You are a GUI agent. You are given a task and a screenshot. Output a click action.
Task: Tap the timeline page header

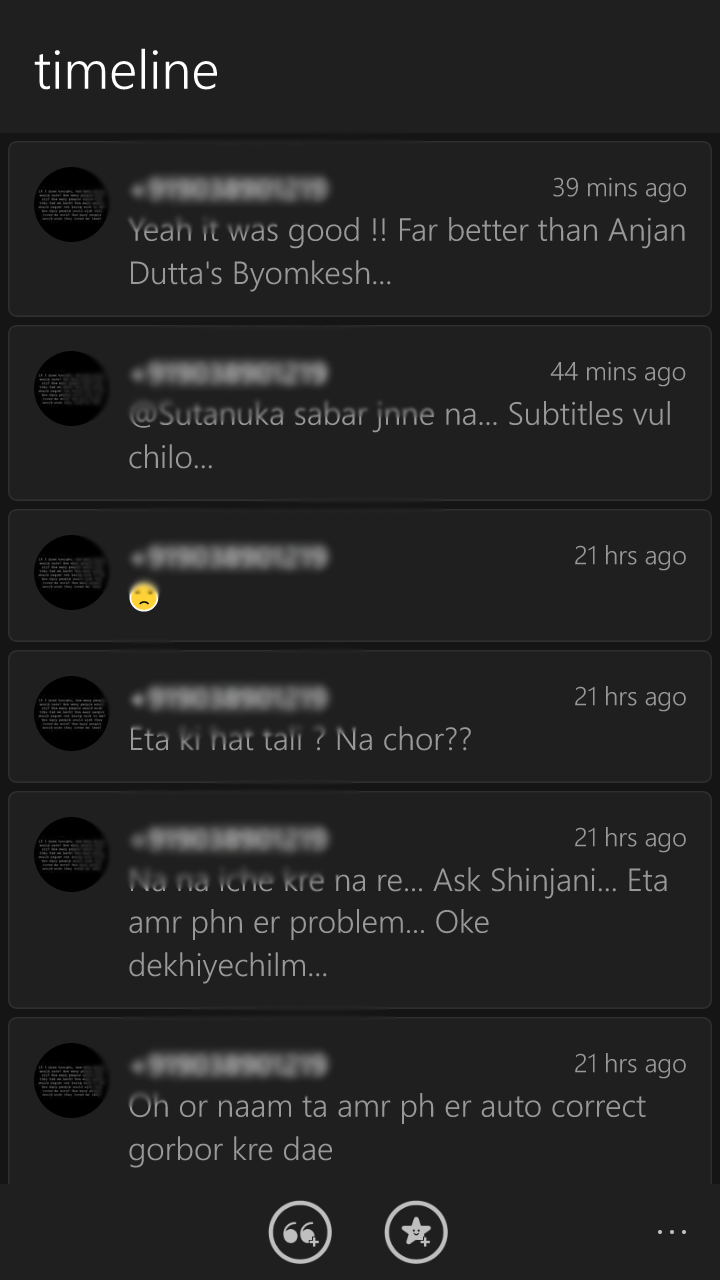point(126,71)
